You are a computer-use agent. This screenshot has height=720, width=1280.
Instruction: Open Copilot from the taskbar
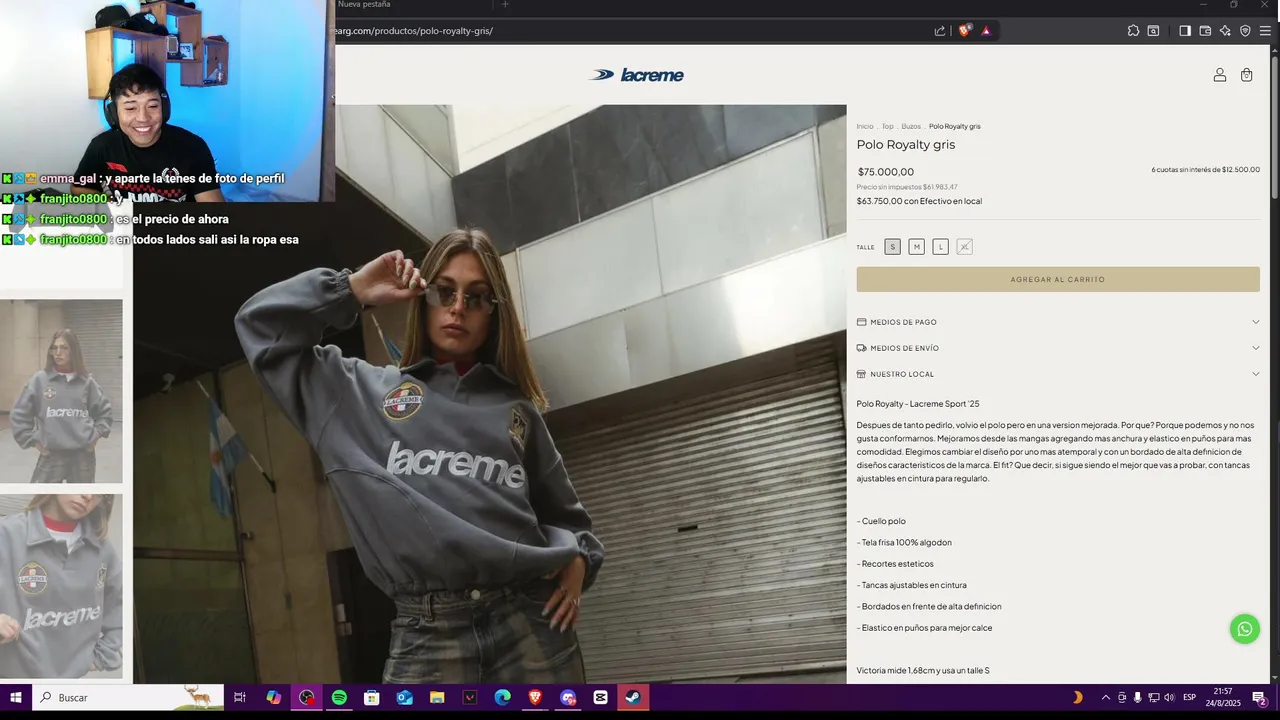273,697
